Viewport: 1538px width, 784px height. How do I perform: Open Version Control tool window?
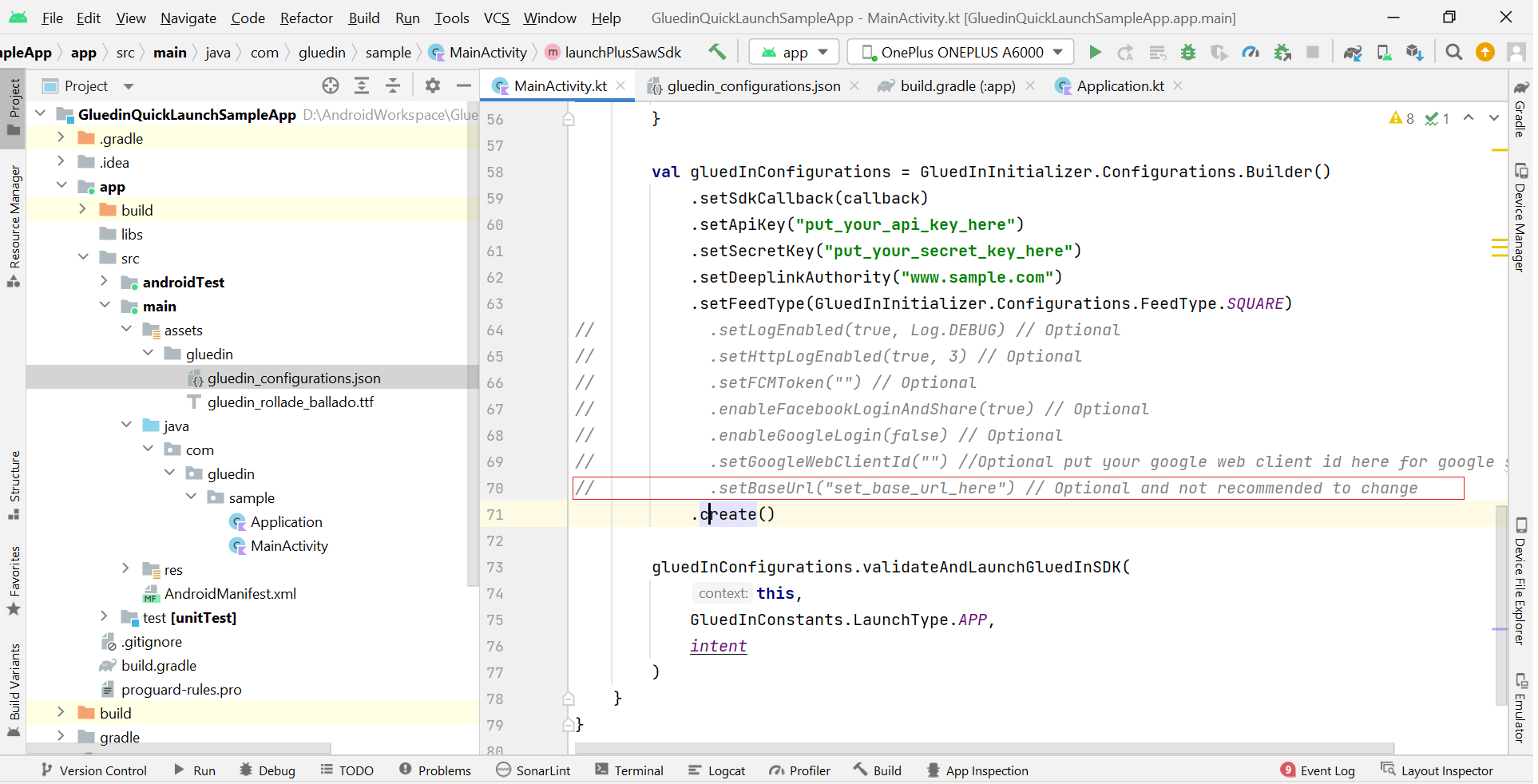(94, 770)
